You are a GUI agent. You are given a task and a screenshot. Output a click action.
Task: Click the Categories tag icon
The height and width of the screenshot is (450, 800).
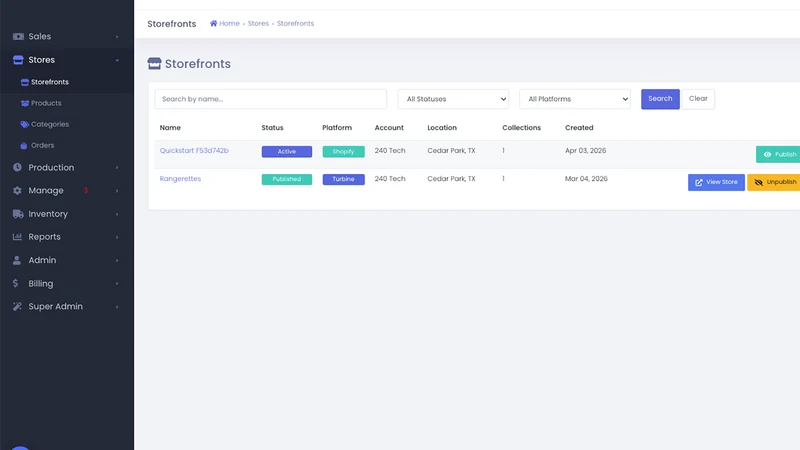(24, 124)
